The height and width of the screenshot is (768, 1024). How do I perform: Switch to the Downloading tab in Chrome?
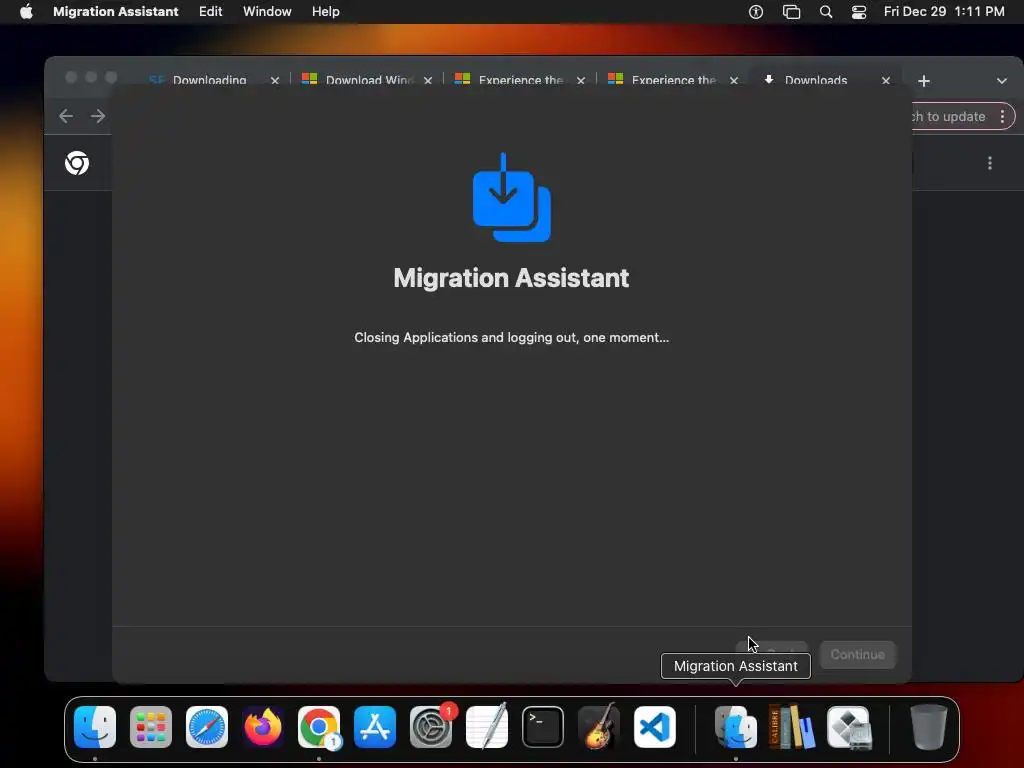point(209,80)
